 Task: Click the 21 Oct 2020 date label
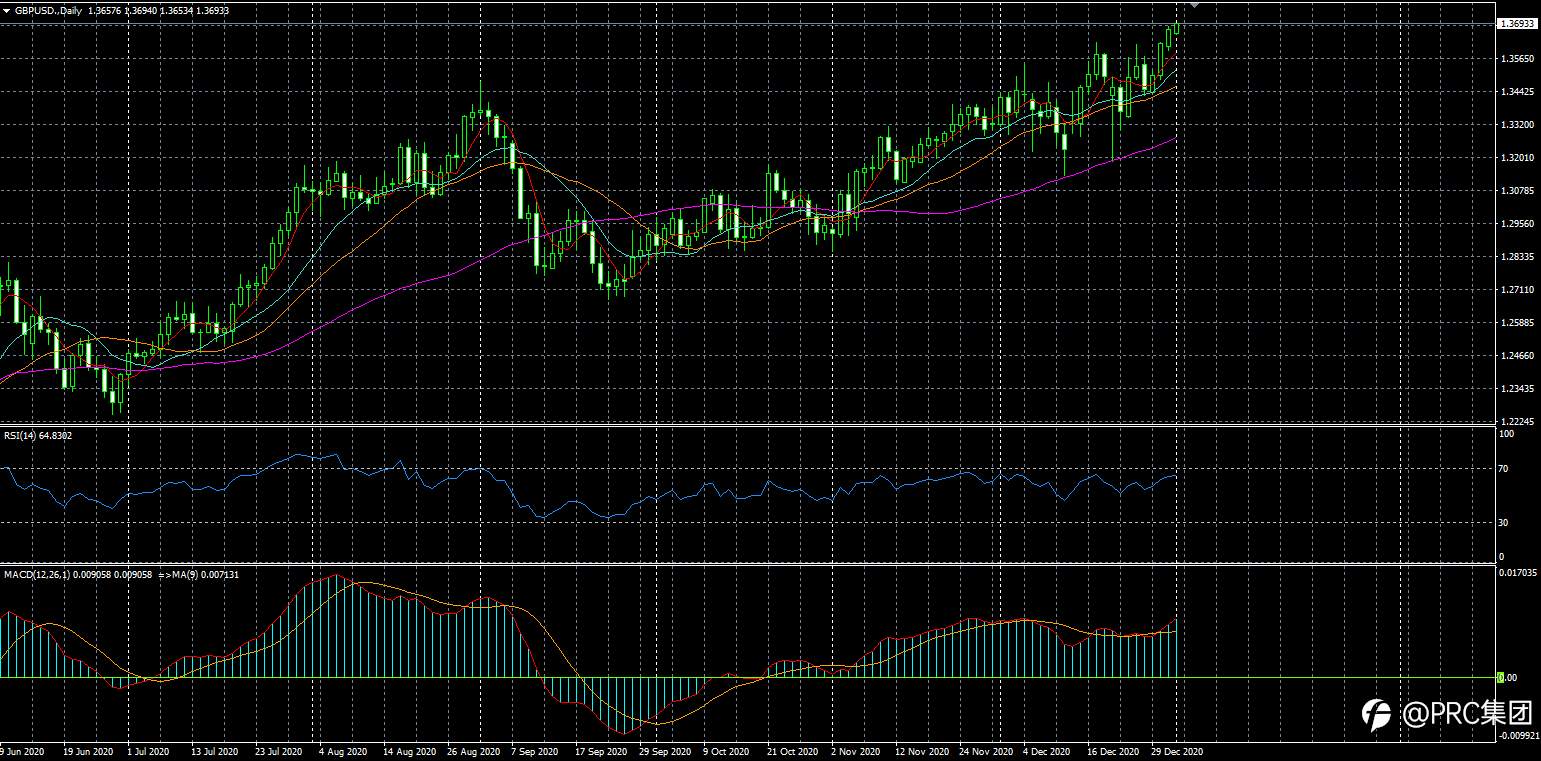pyautogui.click(x=792, y=751)
